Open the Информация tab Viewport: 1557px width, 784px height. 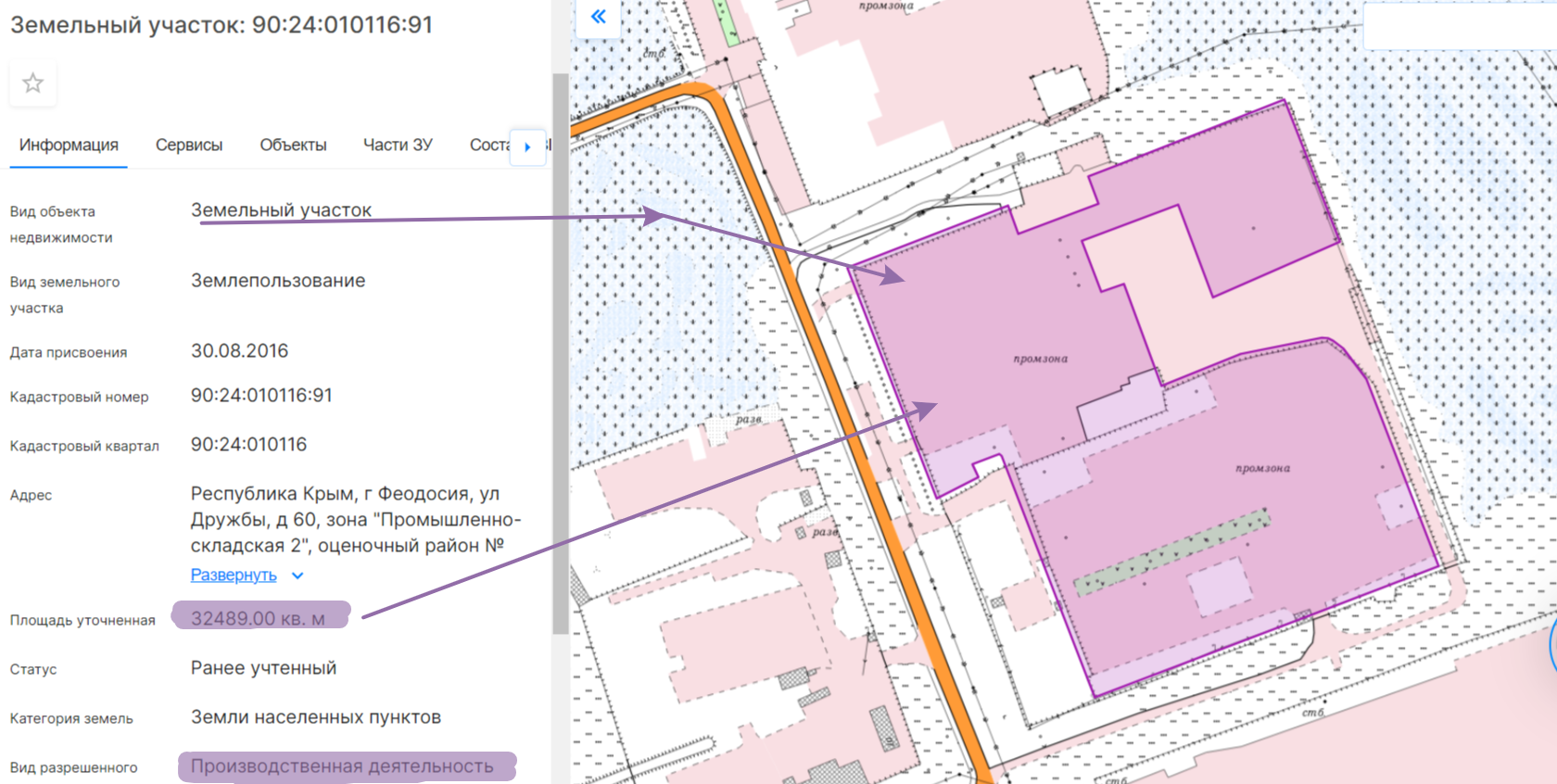pyautogui.click(x=69, y=145)
